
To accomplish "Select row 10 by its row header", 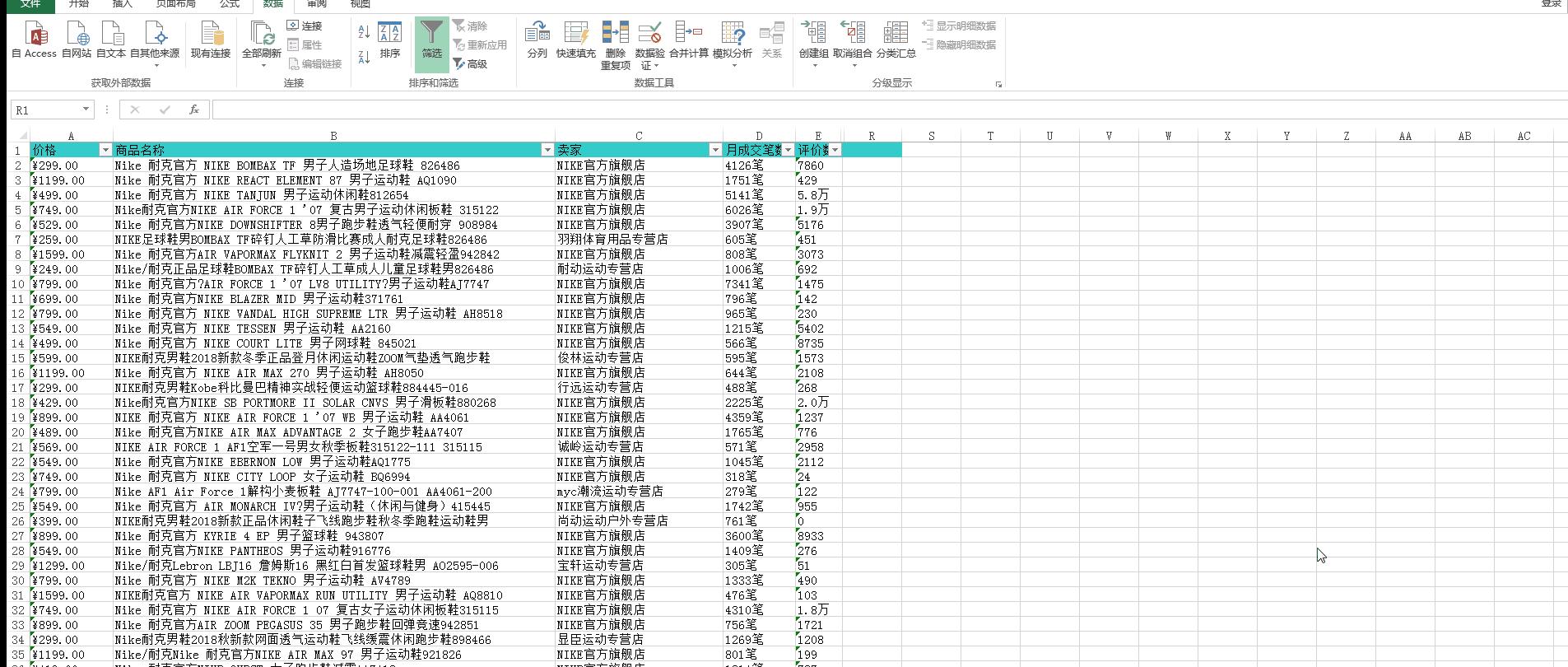I will coord(19,284).
